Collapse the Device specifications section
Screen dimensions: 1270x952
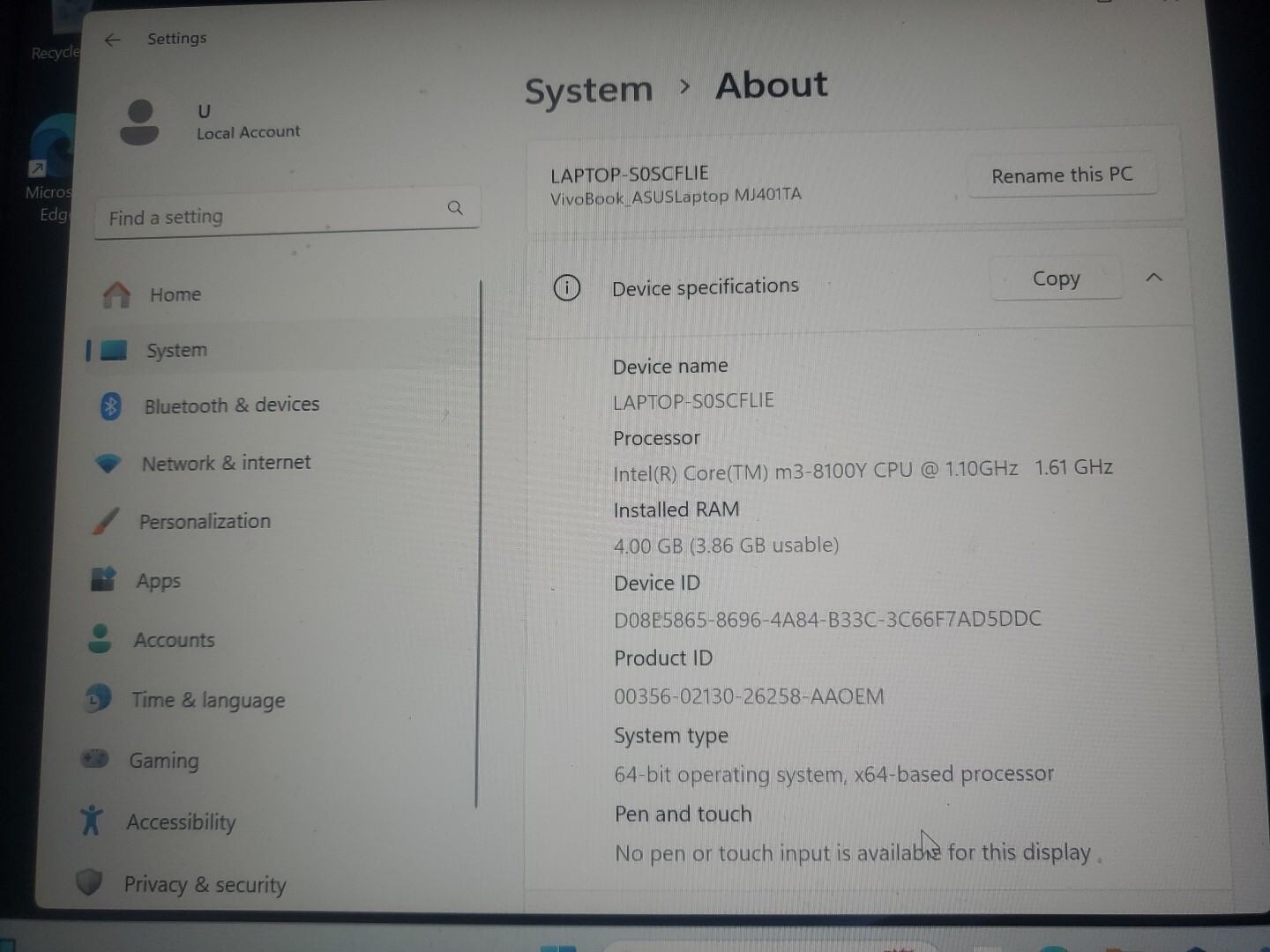[x=1154, y=277]
